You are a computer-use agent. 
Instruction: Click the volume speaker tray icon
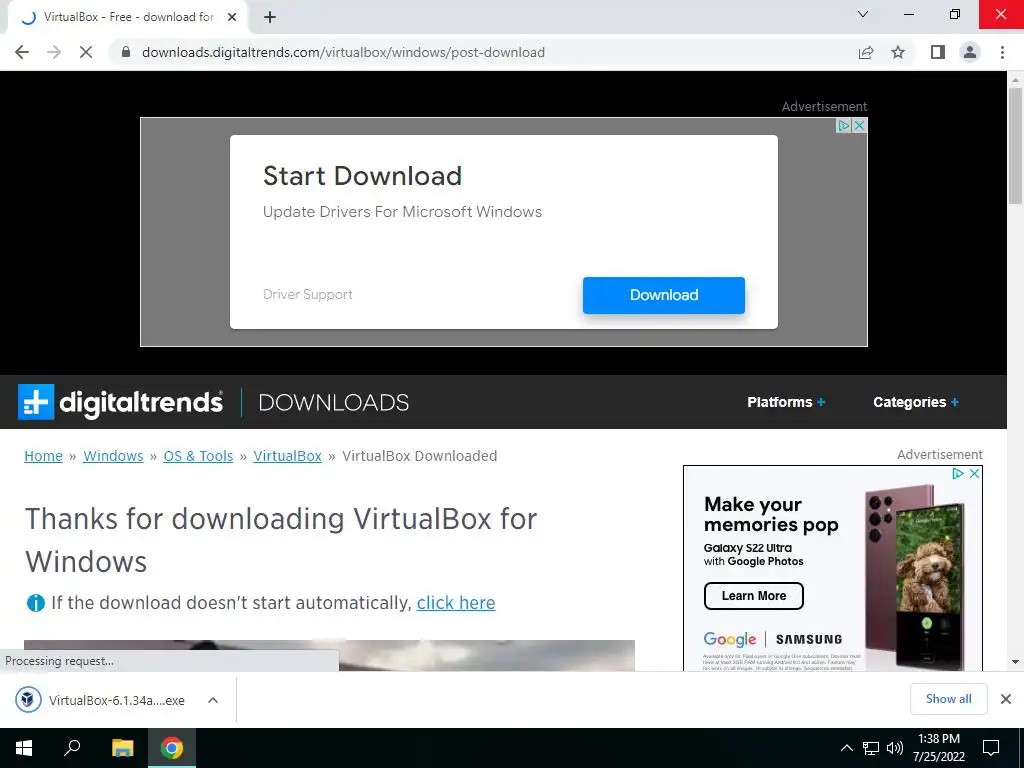(895, 748)
